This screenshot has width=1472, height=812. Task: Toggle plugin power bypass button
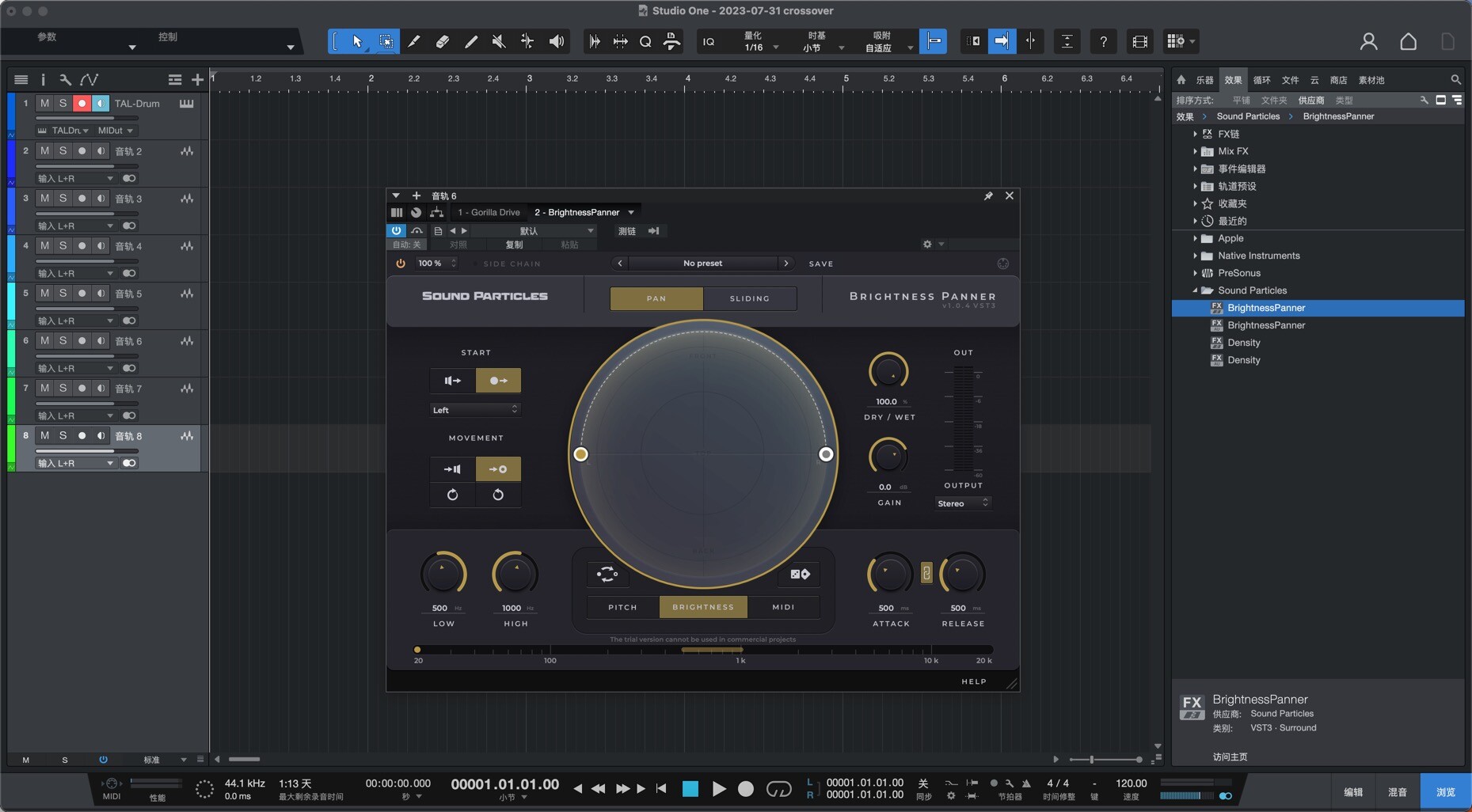pyautogui.click(x=396, y=230)
